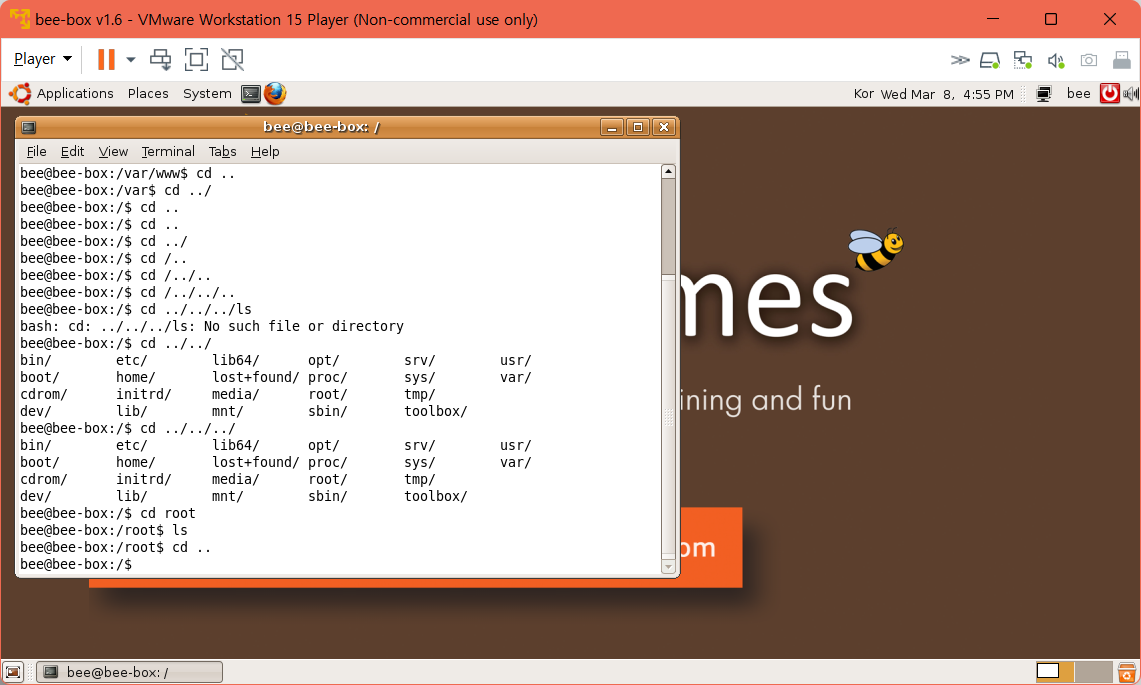Screen dimensions: 1141x685
Task: Expand the VMware devices chevron
Action: 960,60
